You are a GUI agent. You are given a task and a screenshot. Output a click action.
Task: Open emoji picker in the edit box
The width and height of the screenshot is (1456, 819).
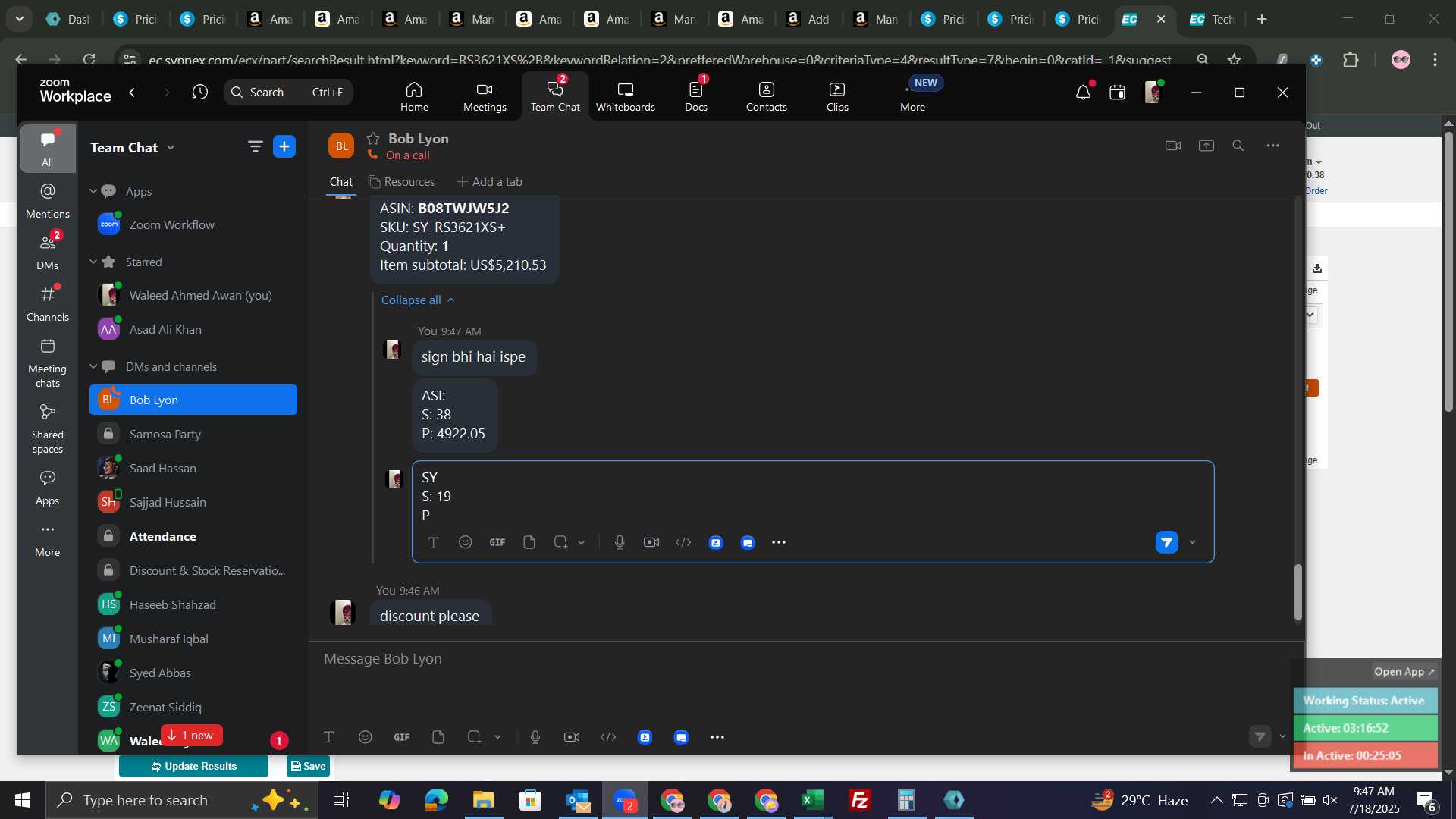click(x=465, y=542)
